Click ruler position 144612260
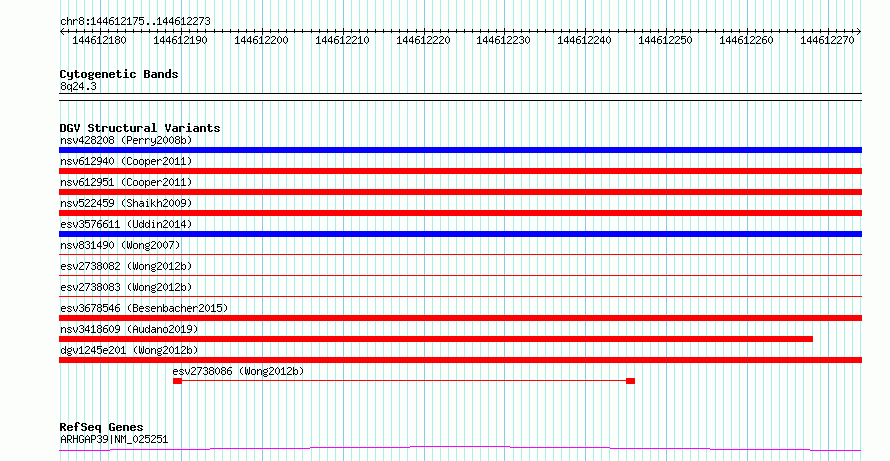 [746, 40]
